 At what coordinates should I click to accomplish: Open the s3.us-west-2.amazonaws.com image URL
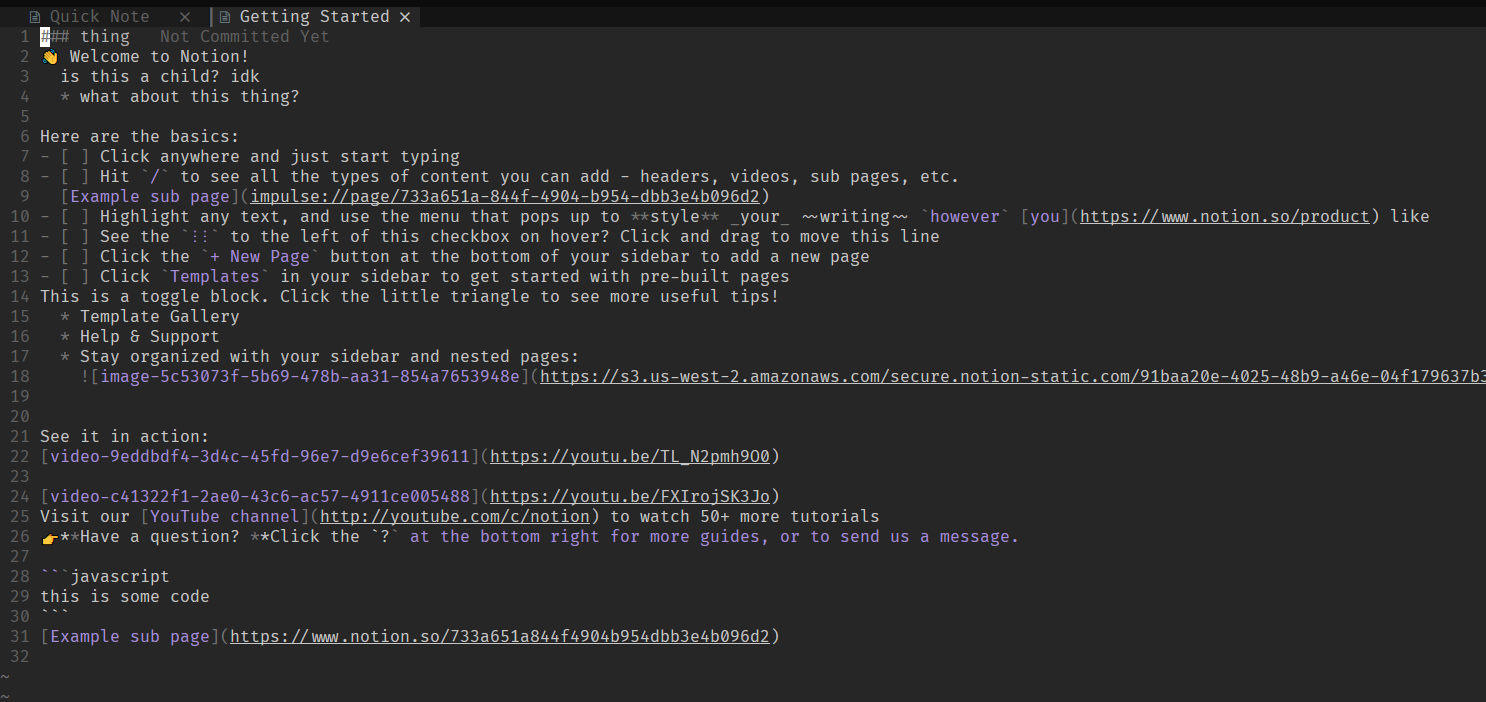click(1013, 377)
